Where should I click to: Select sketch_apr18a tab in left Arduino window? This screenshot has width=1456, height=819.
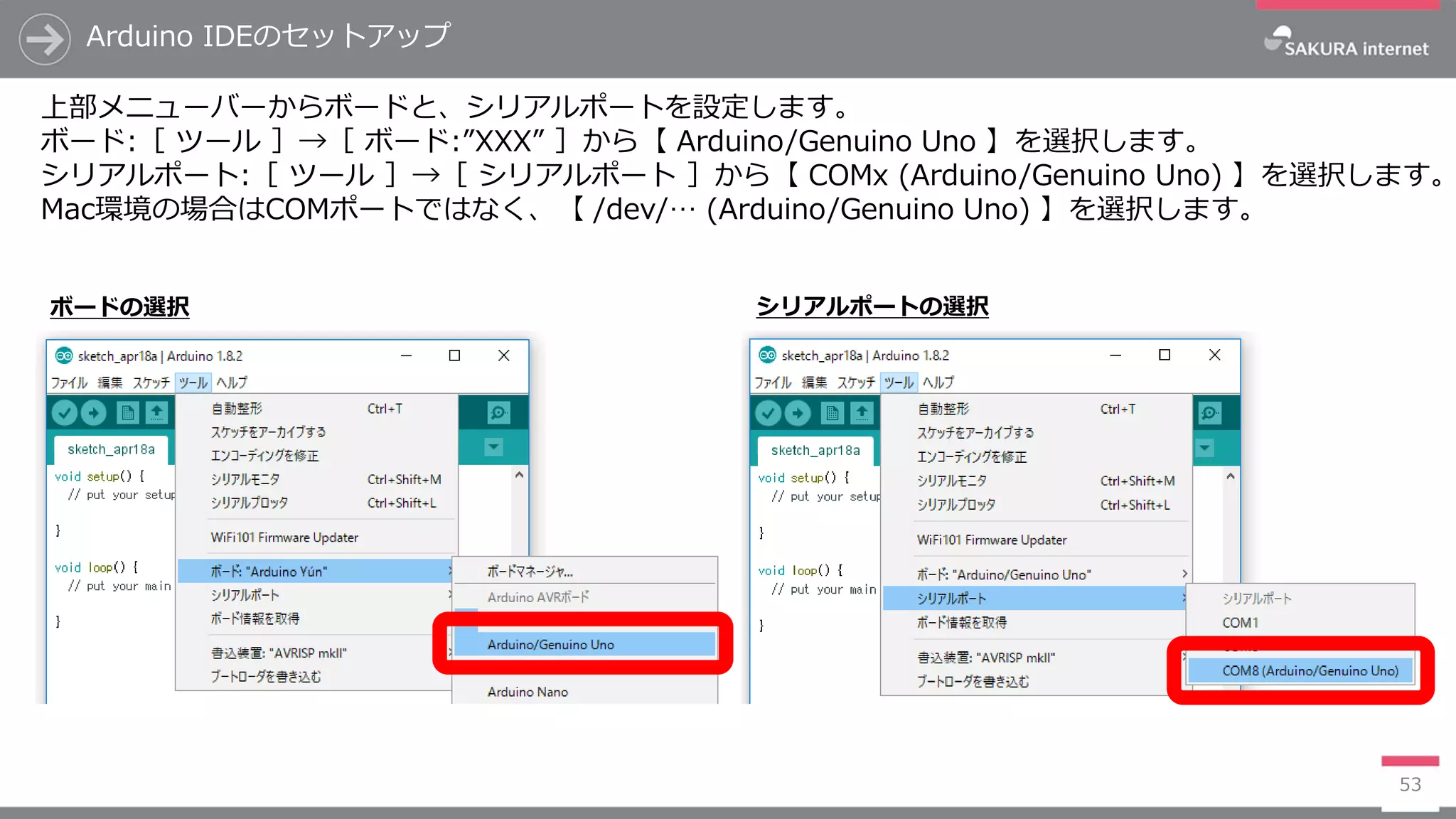pos(111,449)
